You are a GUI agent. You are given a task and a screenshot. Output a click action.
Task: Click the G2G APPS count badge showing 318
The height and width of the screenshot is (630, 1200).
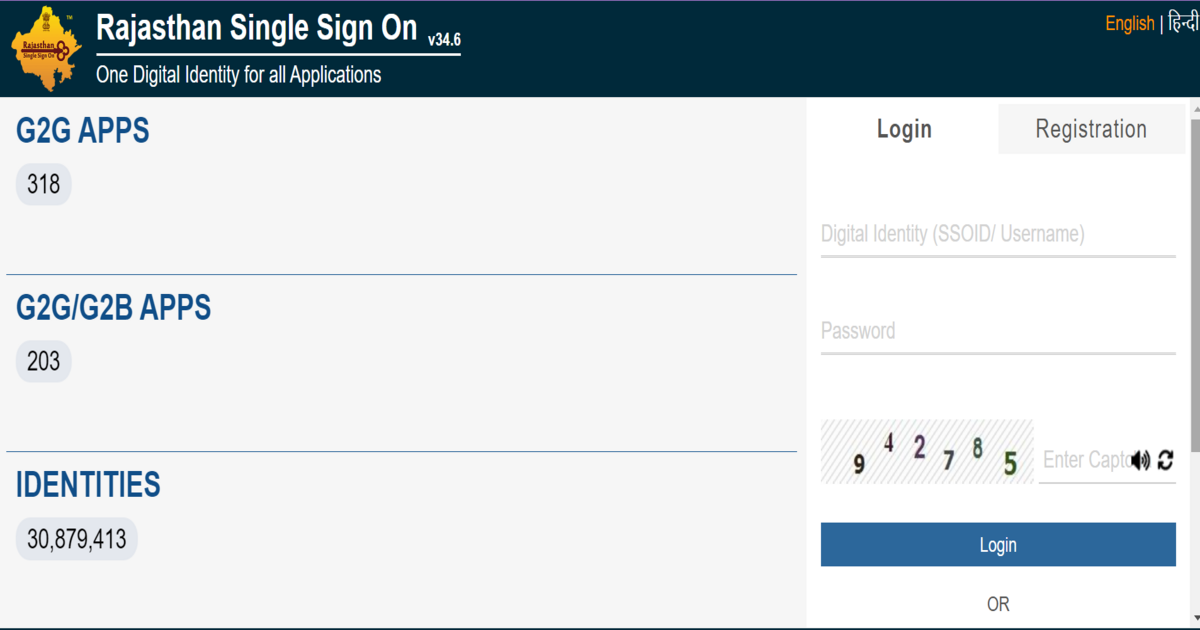coord(43,184)
